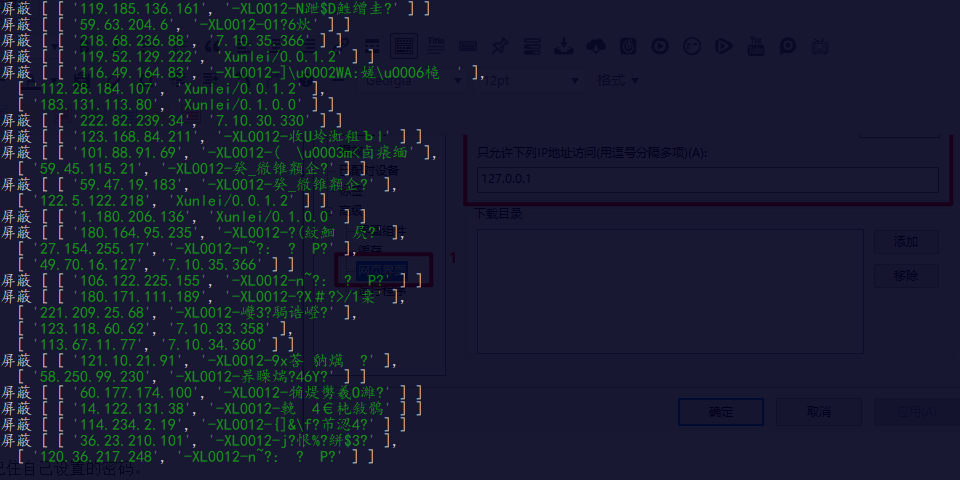Click the YouTube icon in the toolbar
The height and width of the screenshot is (480, 960).
[756, 46]
